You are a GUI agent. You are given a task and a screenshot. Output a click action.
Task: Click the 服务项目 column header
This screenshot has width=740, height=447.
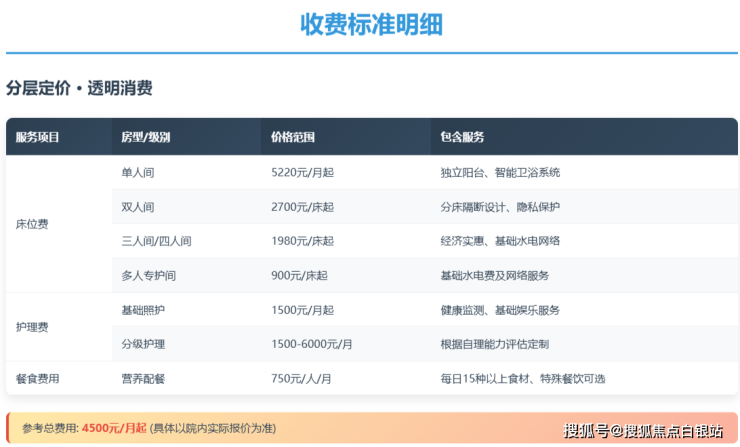click(x=38, y=137)
